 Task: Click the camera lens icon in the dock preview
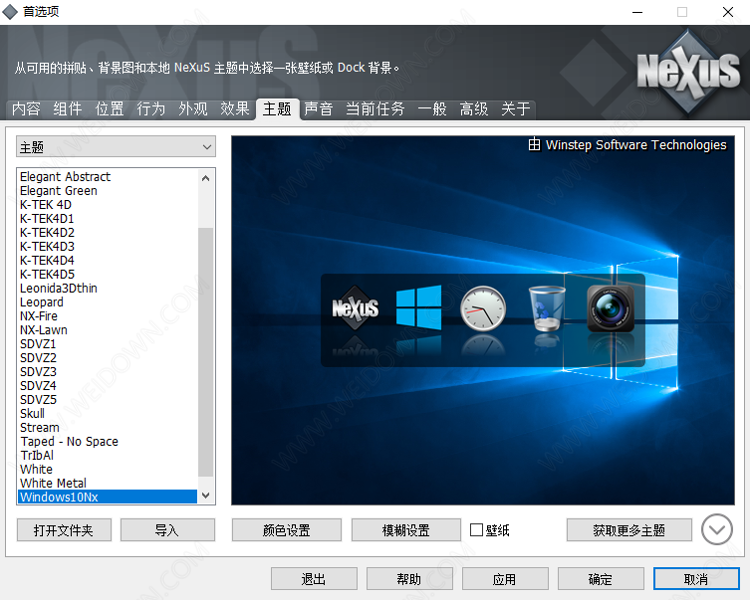coord(610,309)
